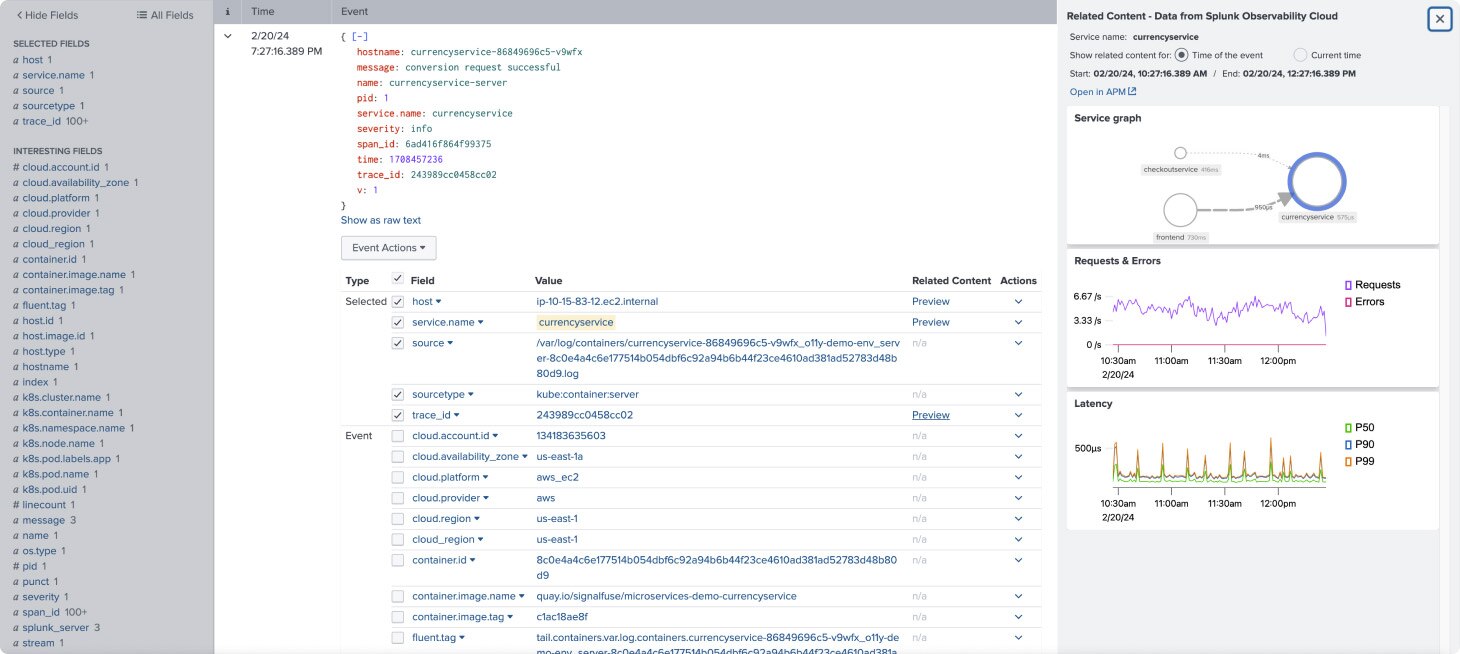Click Show as raw text

pos(381,219)
